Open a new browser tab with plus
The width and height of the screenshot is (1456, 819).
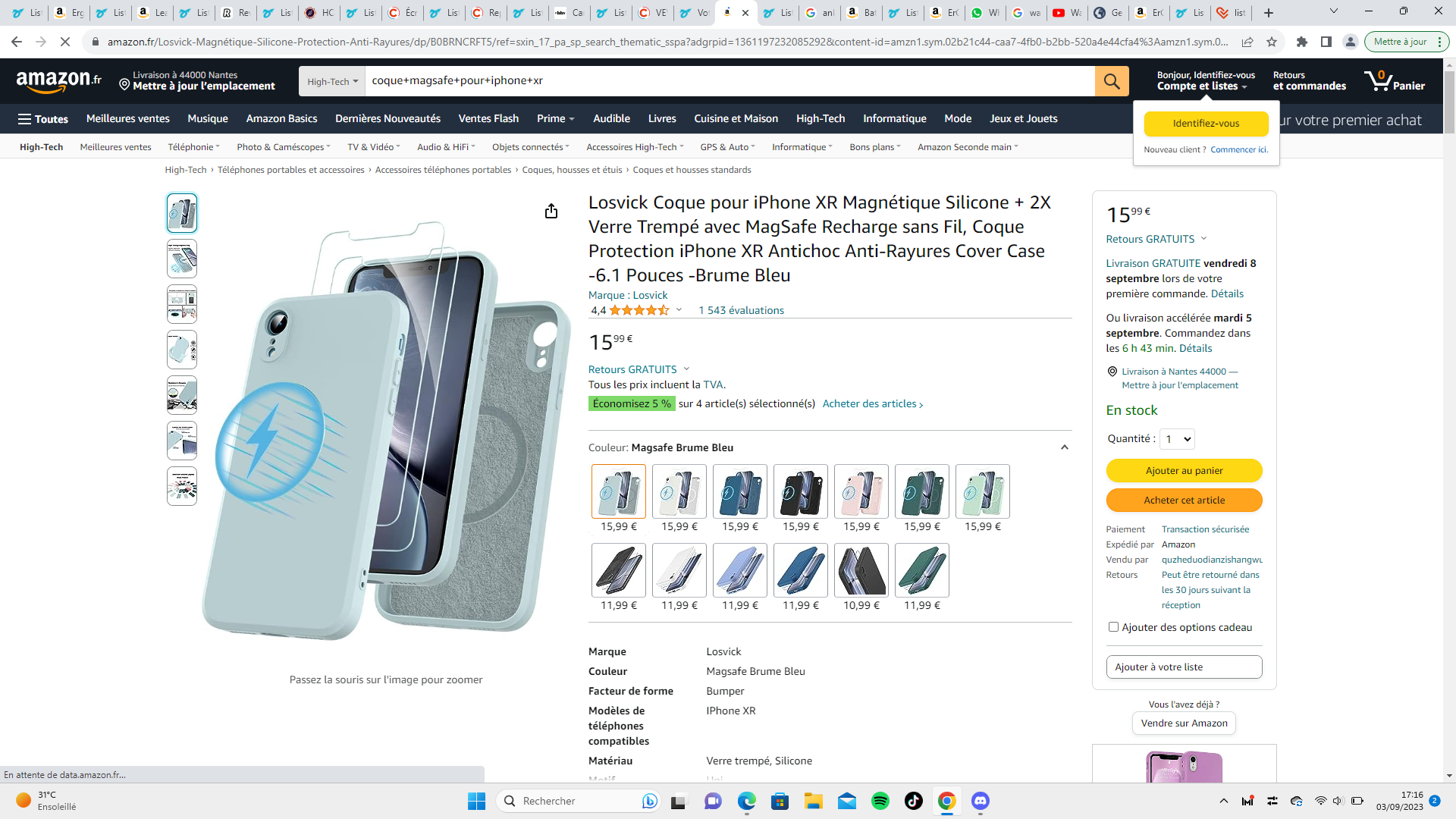(1269, 13)
